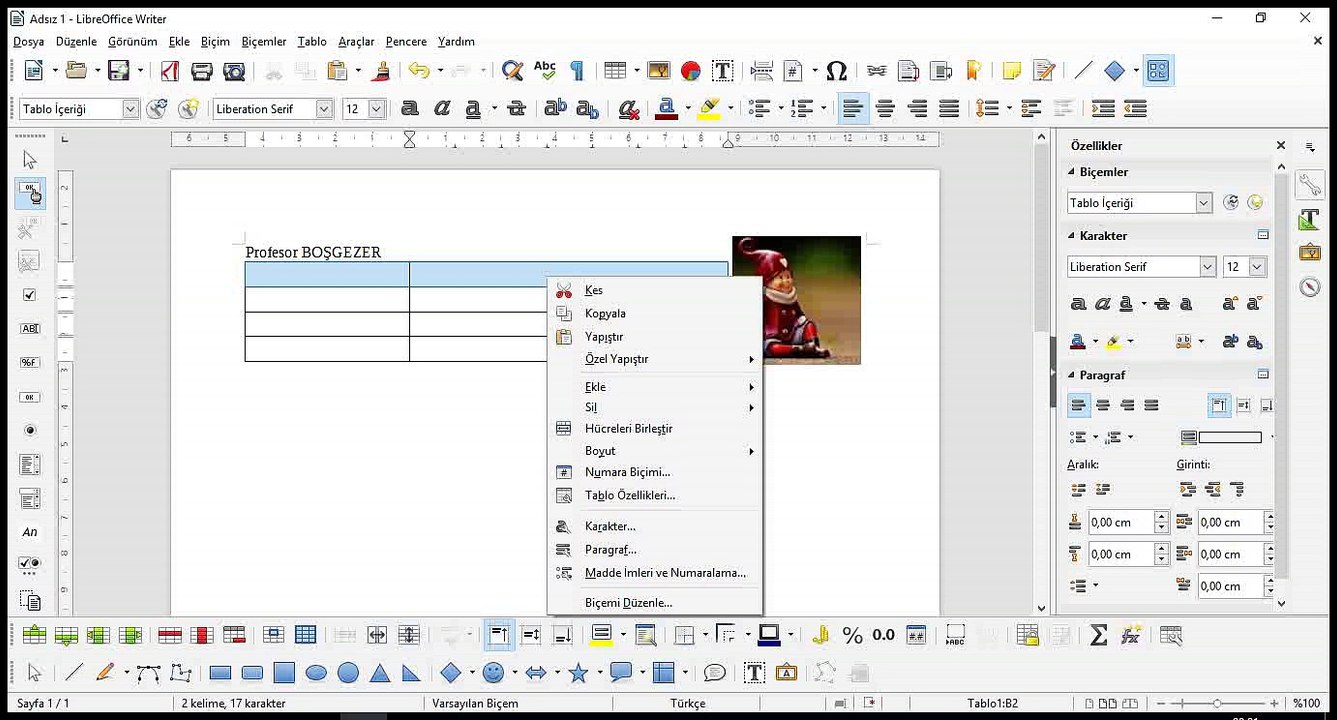Select the smiley face symbol shape
This screenshot has height=720, width=1337.
point(493,673)
